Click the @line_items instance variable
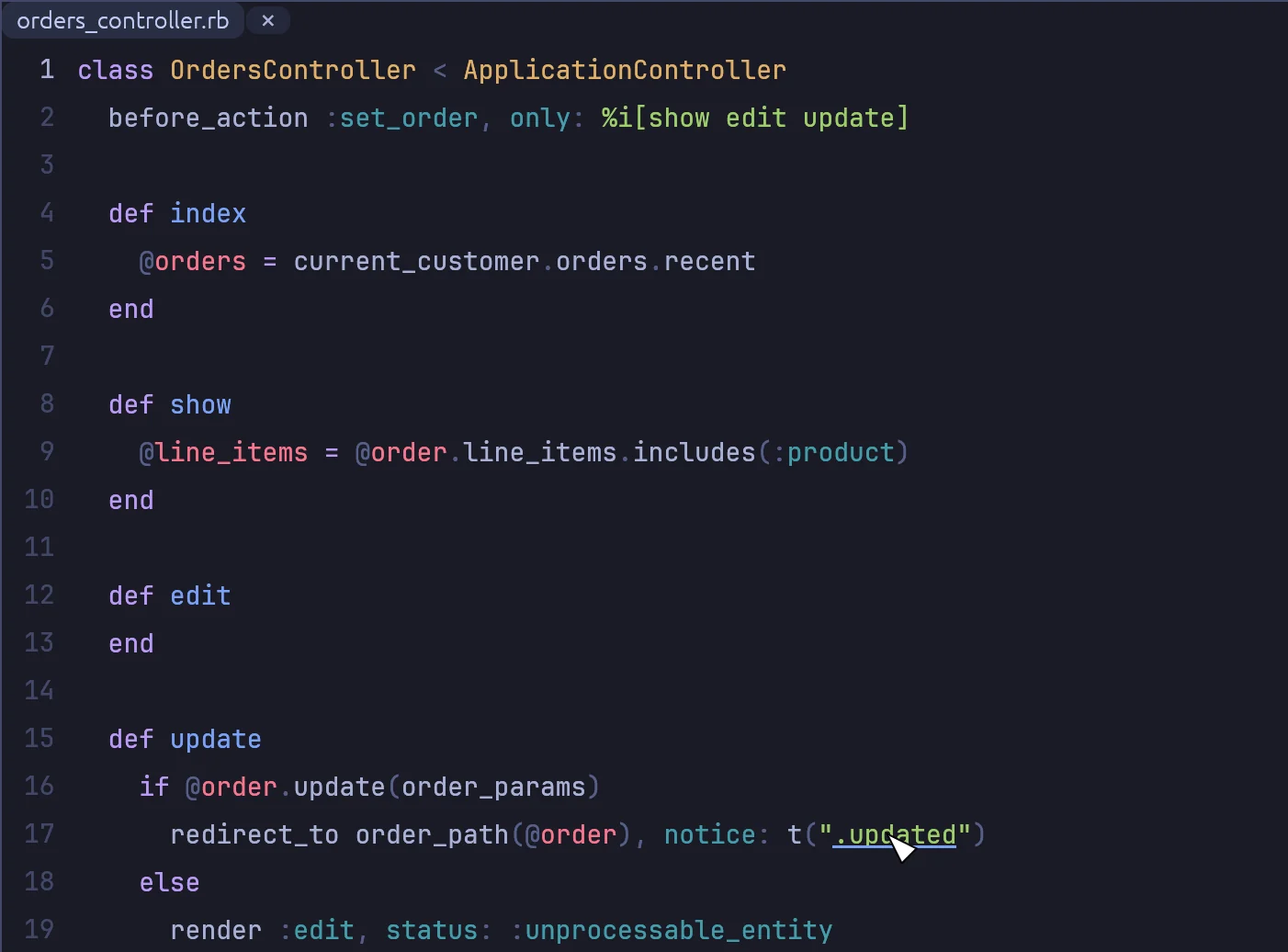Screen dimensions: 1288x952 (223, 452)
